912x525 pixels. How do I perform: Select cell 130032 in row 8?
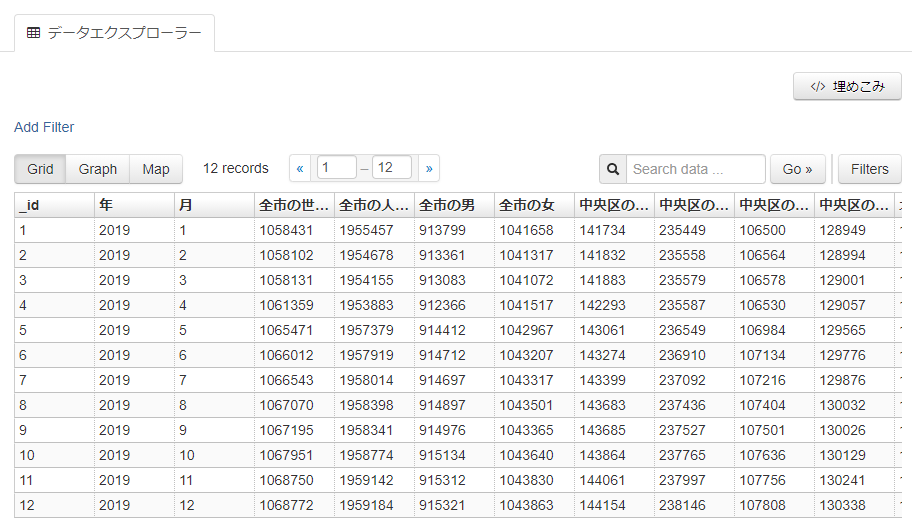(854, 405)
